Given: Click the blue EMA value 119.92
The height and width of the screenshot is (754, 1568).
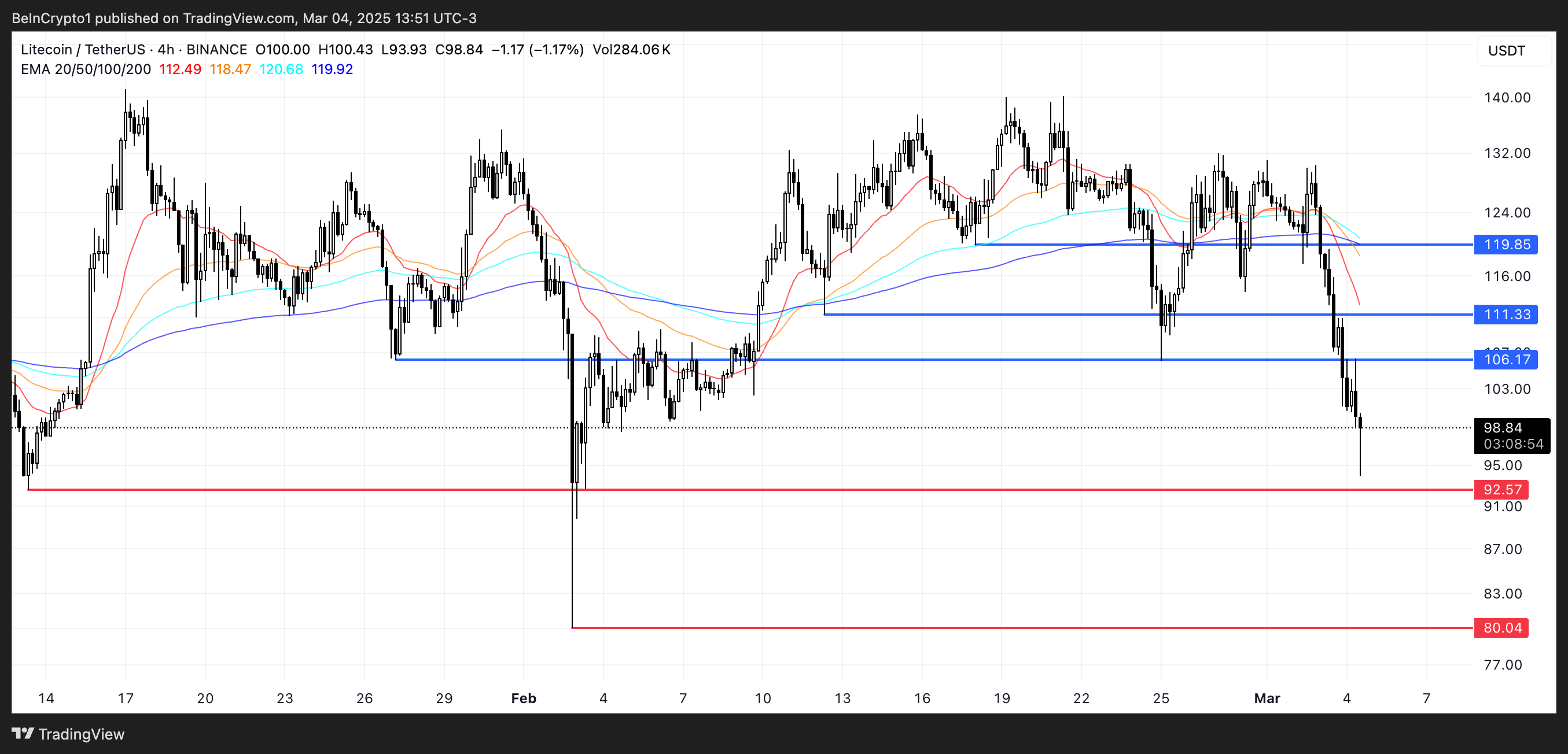Looking at the screenshot, I should 332,69.
